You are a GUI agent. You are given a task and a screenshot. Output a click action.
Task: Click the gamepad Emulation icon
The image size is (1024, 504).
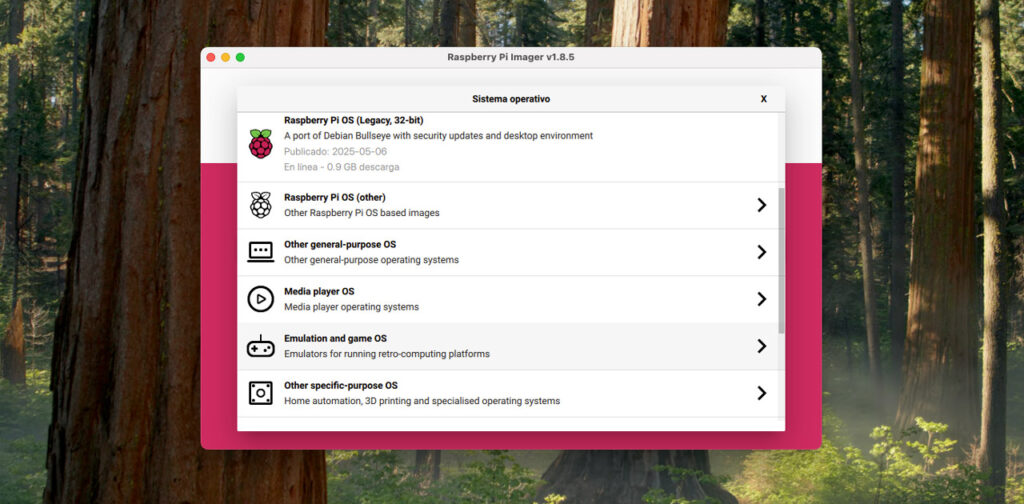[x=260, y=346]
